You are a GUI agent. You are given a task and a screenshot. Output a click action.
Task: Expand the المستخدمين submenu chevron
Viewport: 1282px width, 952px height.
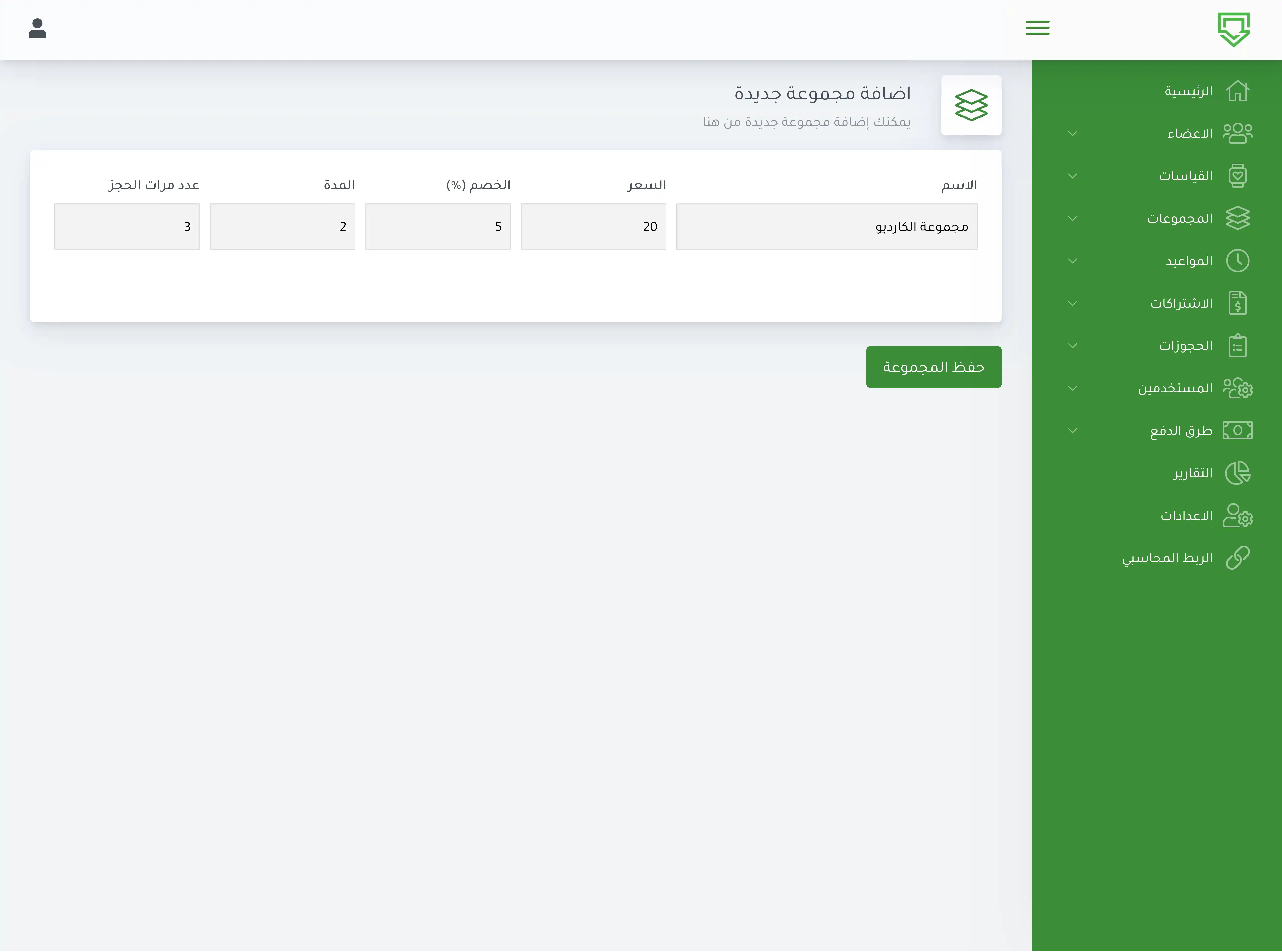(x=1072, y=388)
